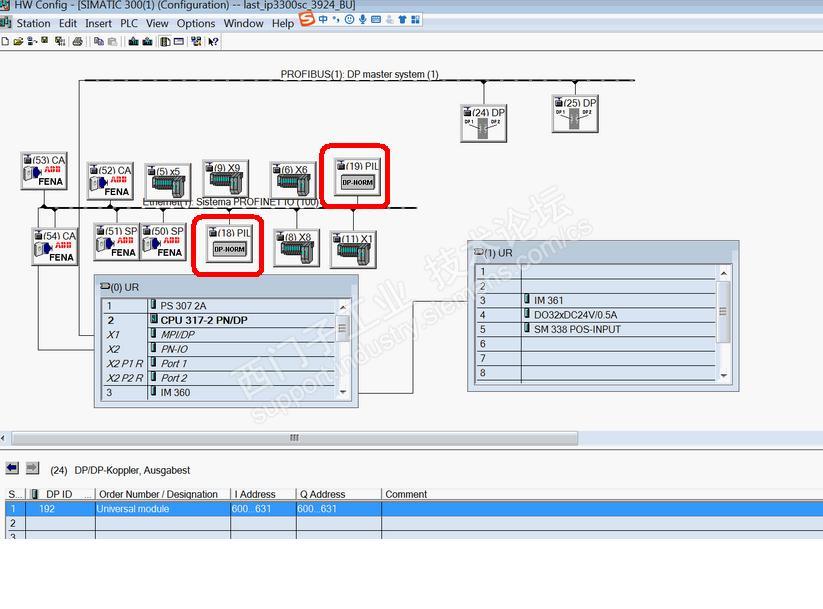
Task: Click the shirt skin icon in IME bar
Action: click(403, 20)
